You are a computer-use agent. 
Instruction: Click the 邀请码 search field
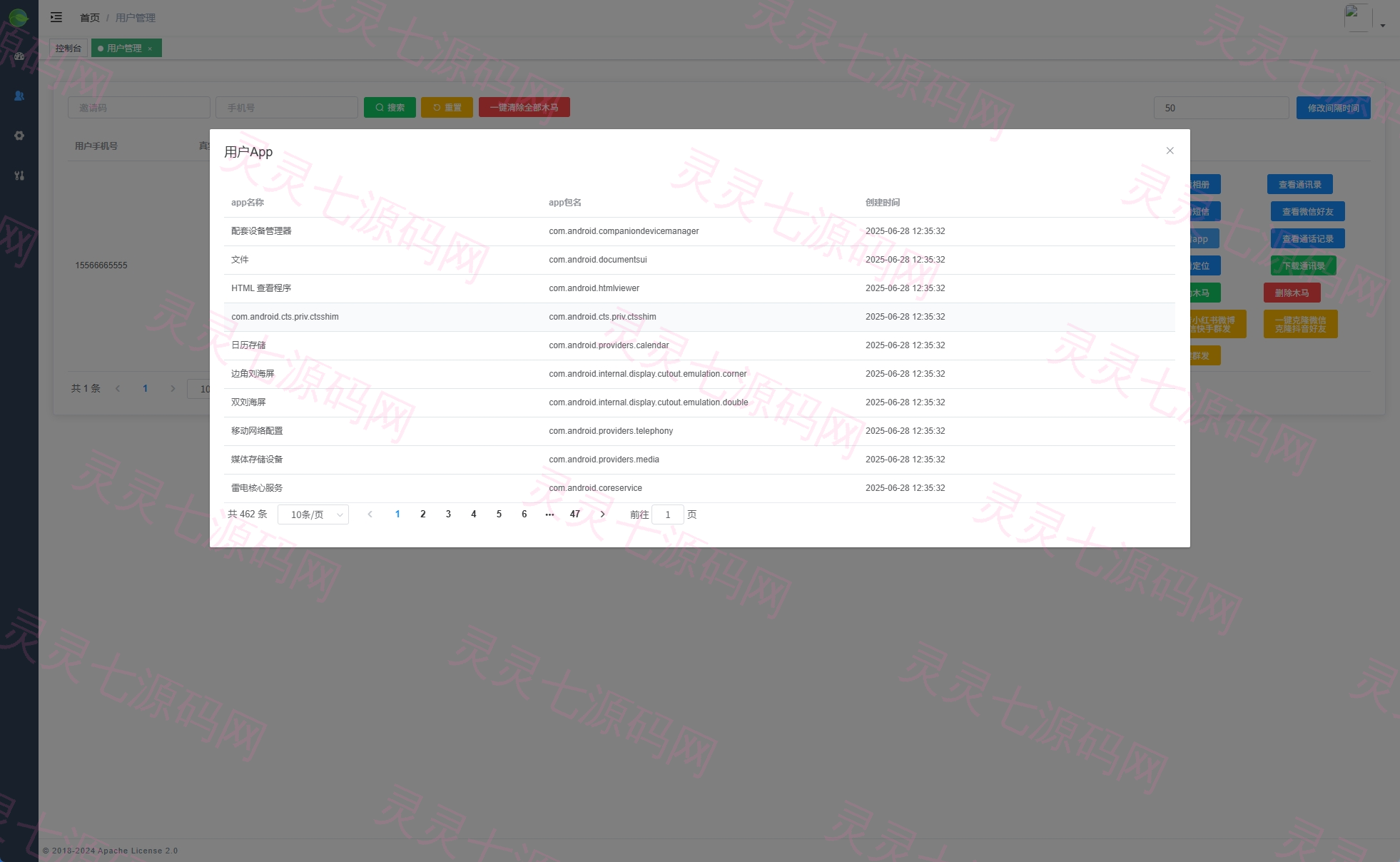tap(139, 108)
